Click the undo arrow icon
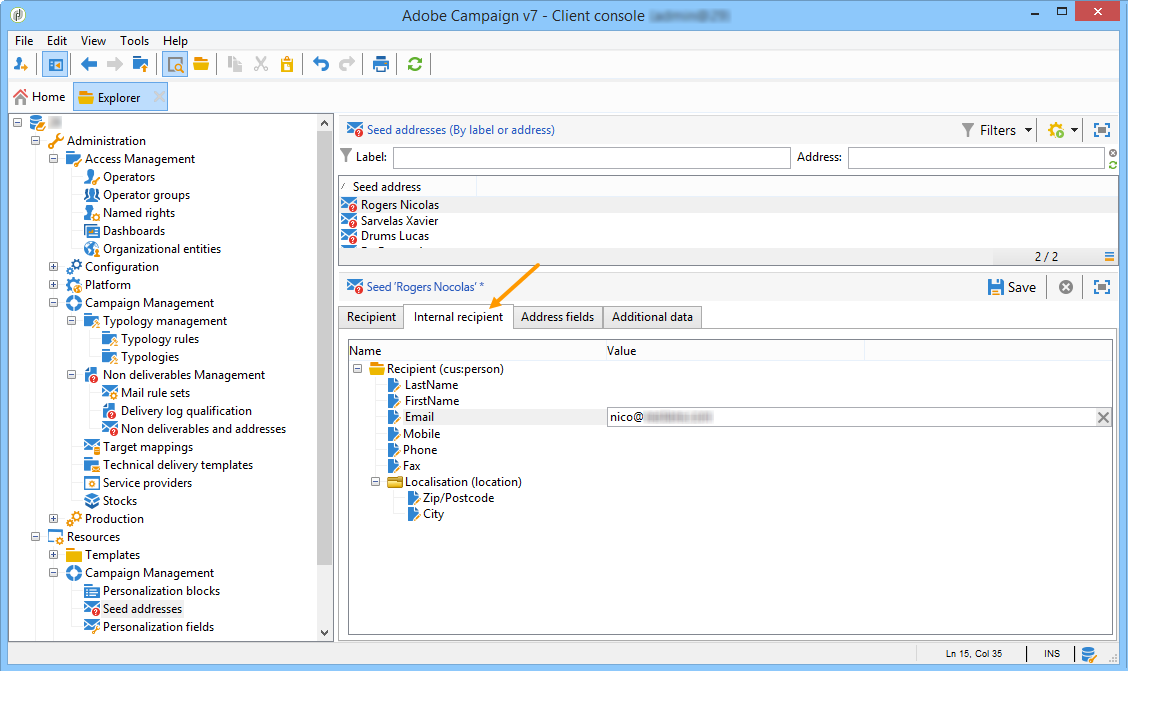 pyautogui.click(x=320, y=64)
